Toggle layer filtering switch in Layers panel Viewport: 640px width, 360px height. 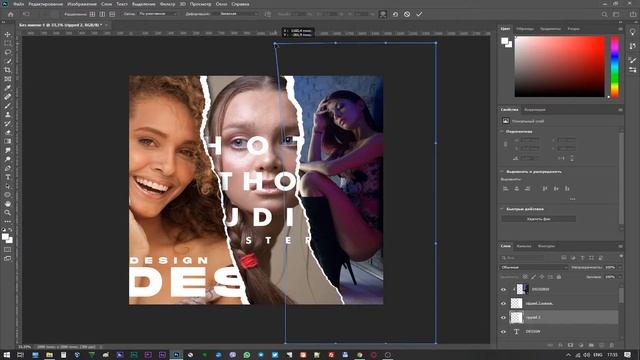click(x=621, y=256)
